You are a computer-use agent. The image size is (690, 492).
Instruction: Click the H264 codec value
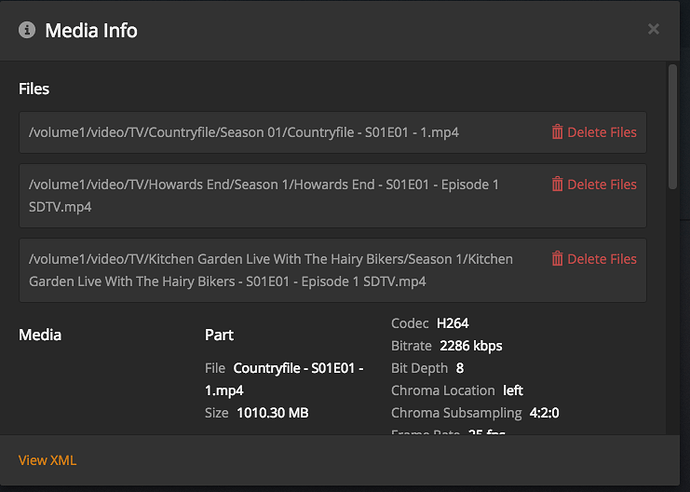[x=453, y=323]
